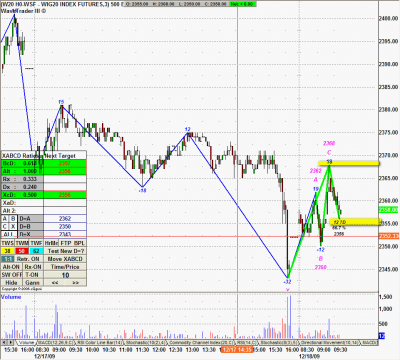Viewport: 400px width, 360px height.
Task: Toggle the Alt-ON switch
Action: (11, 267)
